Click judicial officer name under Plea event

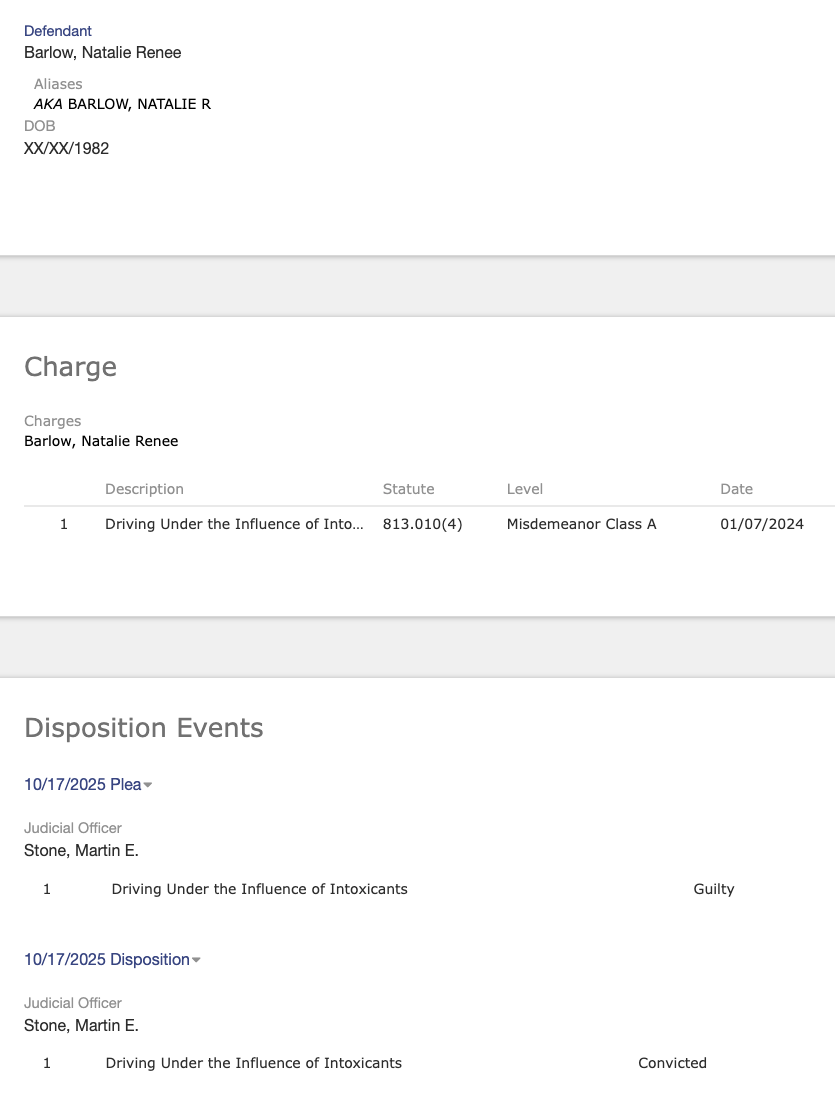[x=81, y=851]
